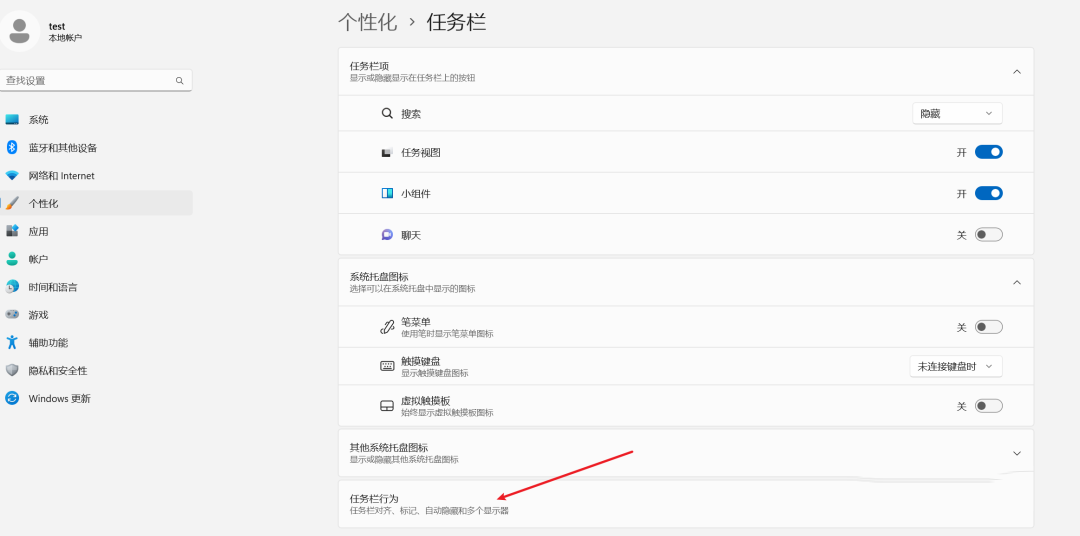The height and width of the screenshot is (536, 1080).
Task: Open 时间和语言 settings category
Action: 96,287
